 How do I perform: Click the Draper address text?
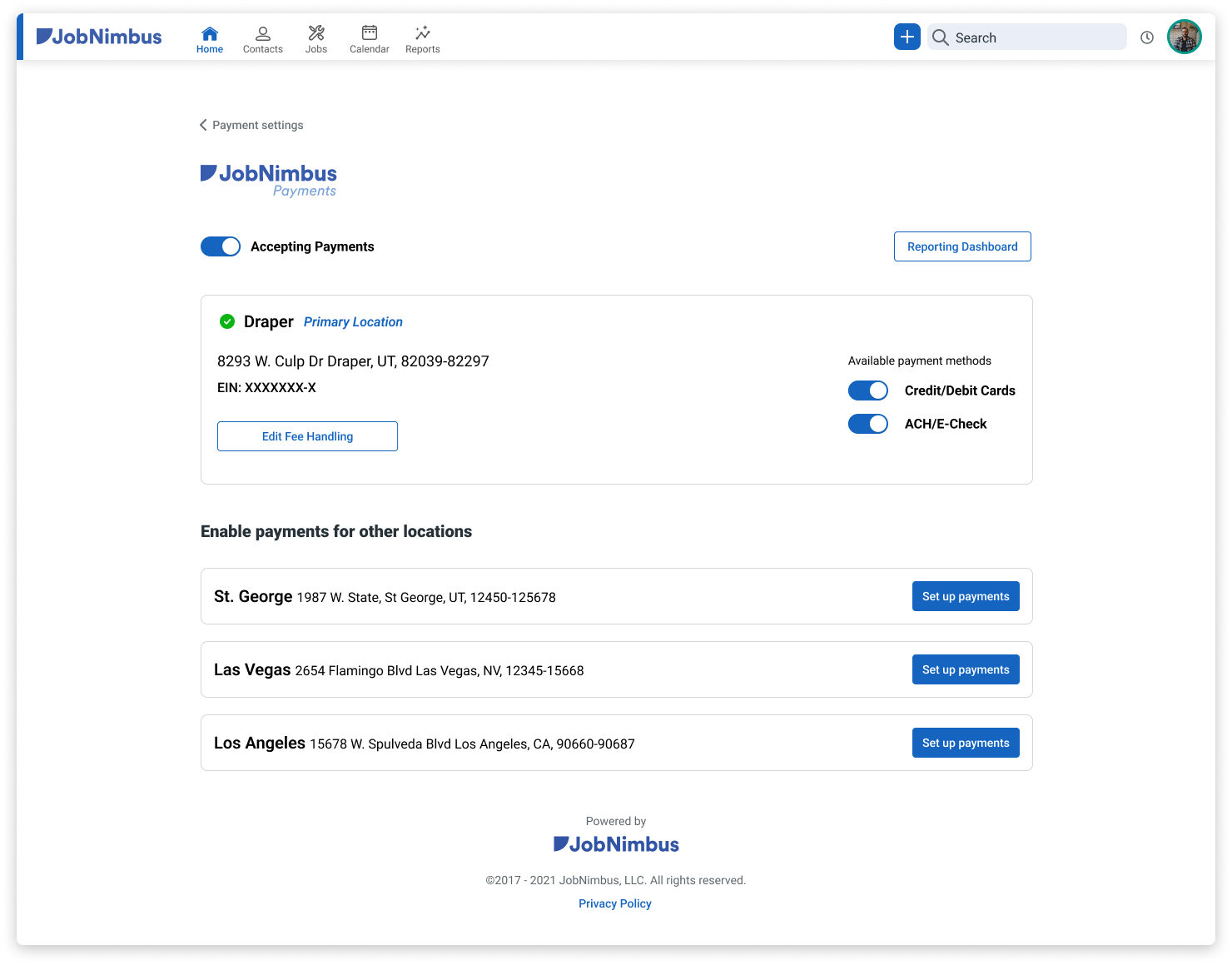tap(353, 361)
